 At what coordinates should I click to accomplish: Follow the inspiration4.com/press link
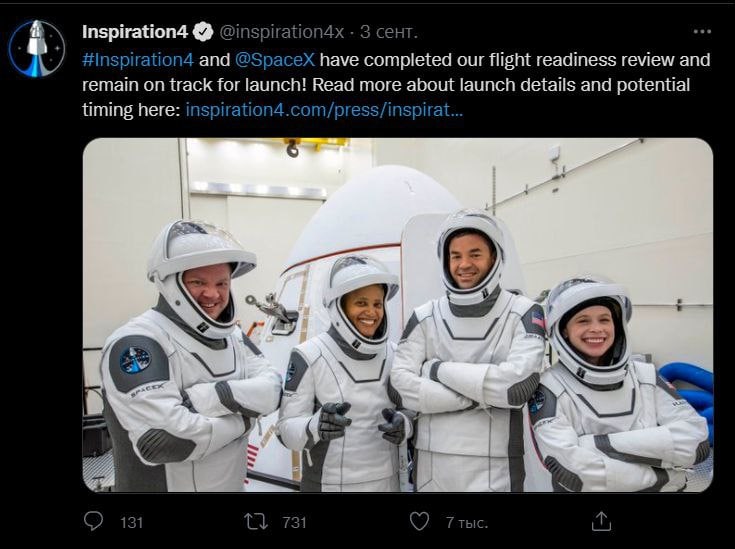coord(324,110)
